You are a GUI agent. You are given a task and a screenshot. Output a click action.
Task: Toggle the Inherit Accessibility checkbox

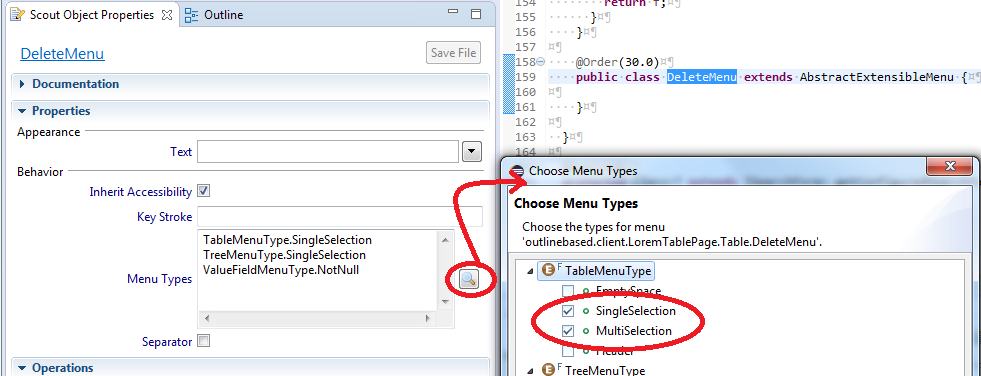pyautogui.click(x=203, y=191)
